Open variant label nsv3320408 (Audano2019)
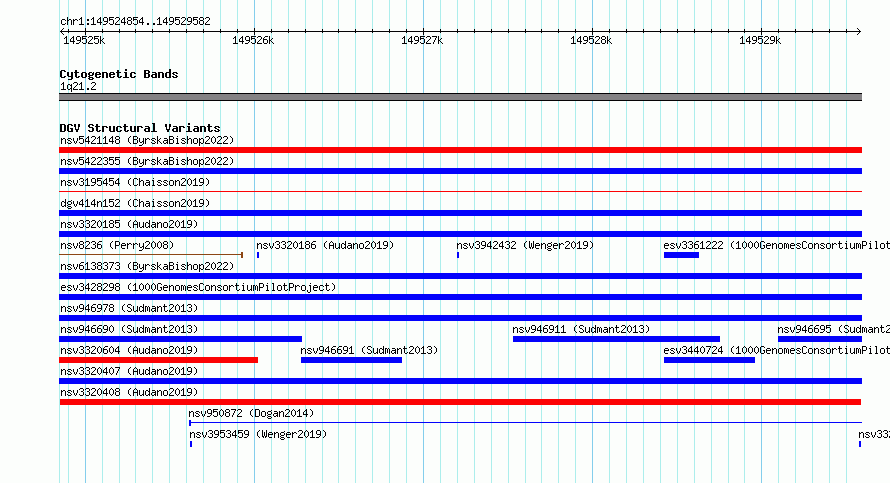This screenshot has width=890, height=483. pyautogui.click(x=129, y=392)
